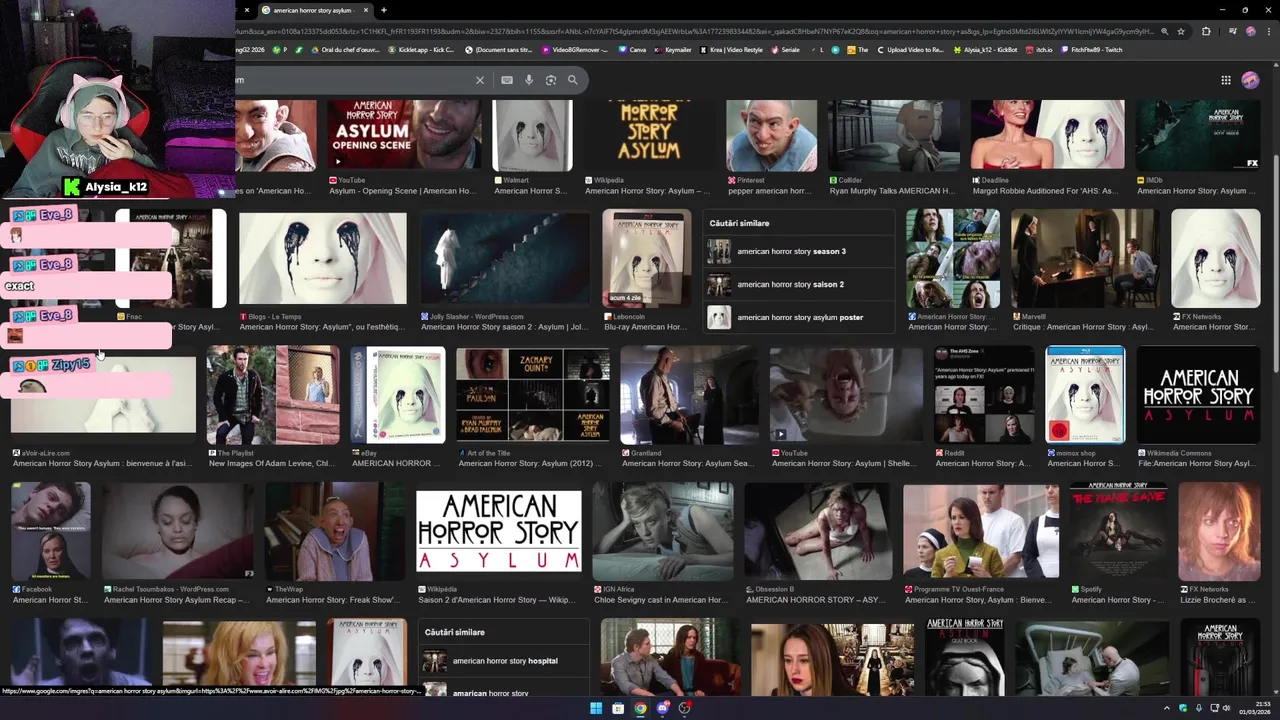The width and height of the screenshot is (1280, 720).
Task: Open the Microsoft Store from the taskbar
Action: pyautogui.click(x=618, y=708)
